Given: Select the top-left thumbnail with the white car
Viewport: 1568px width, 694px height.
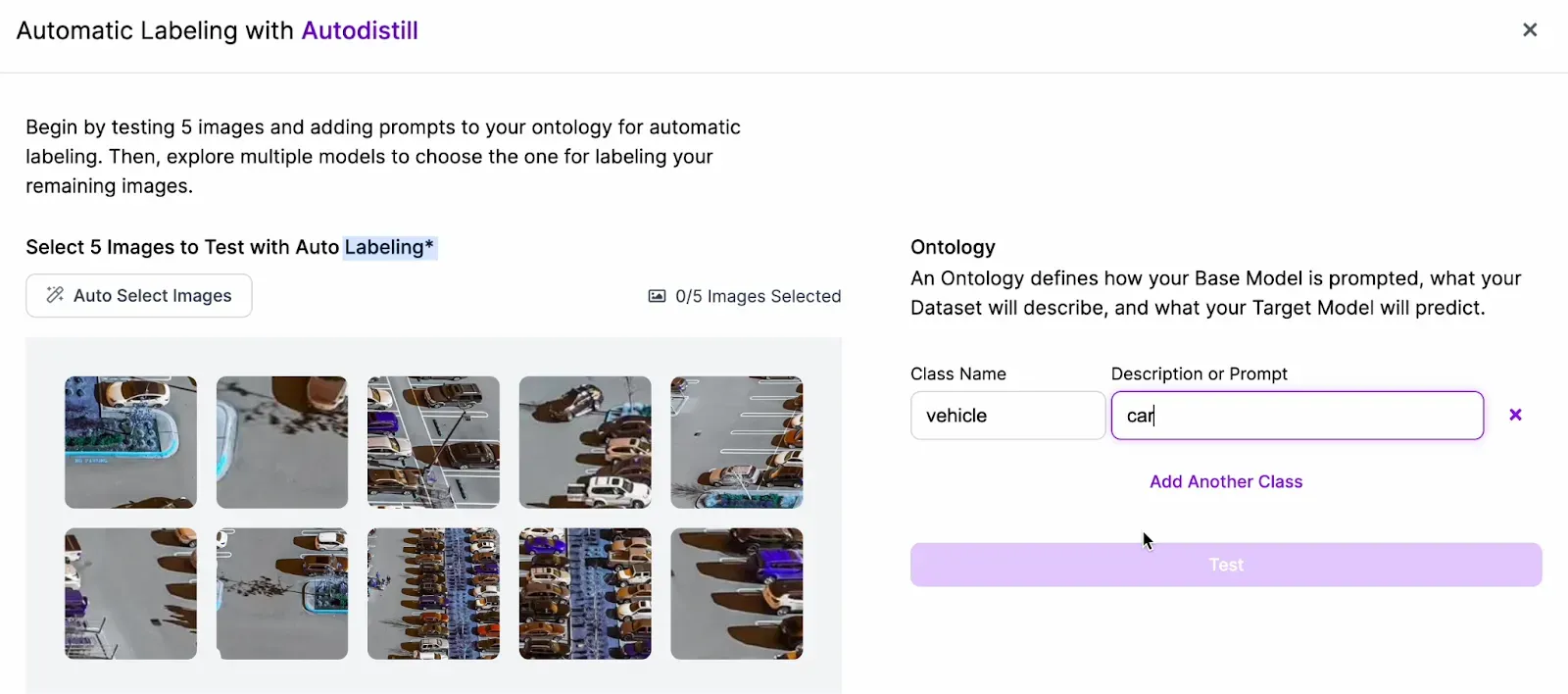Looking at the screenshot, I should tap(129, 442).
